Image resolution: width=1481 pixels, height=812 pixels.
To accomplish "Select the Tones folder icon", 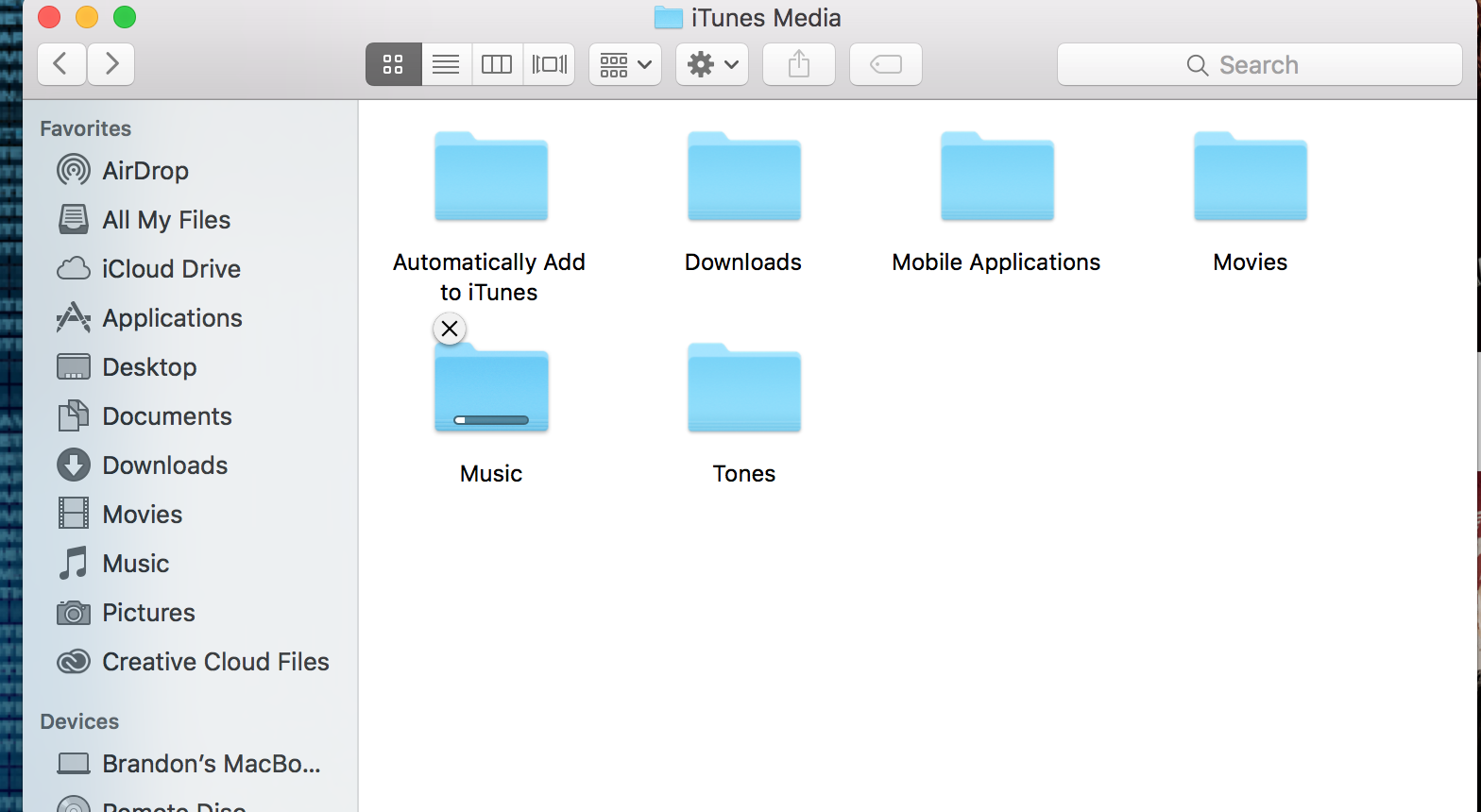I will 744,388.
